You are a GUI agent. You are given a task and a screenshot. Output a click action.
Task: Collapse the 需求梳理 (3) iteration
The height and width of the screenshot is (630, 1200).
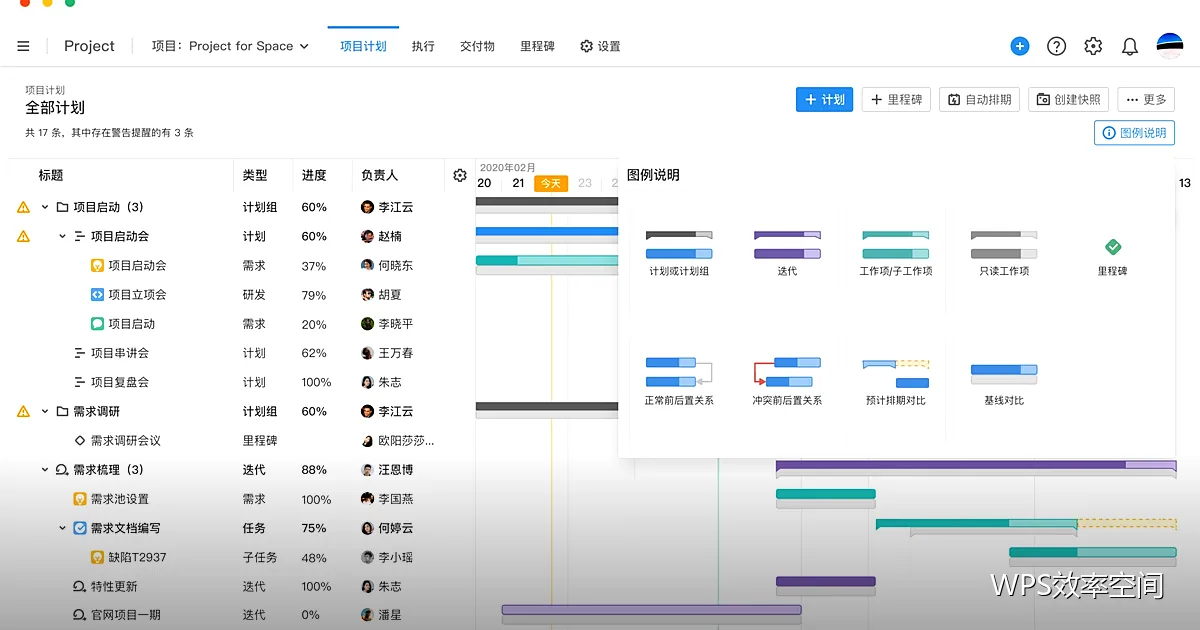coord(45,469)
